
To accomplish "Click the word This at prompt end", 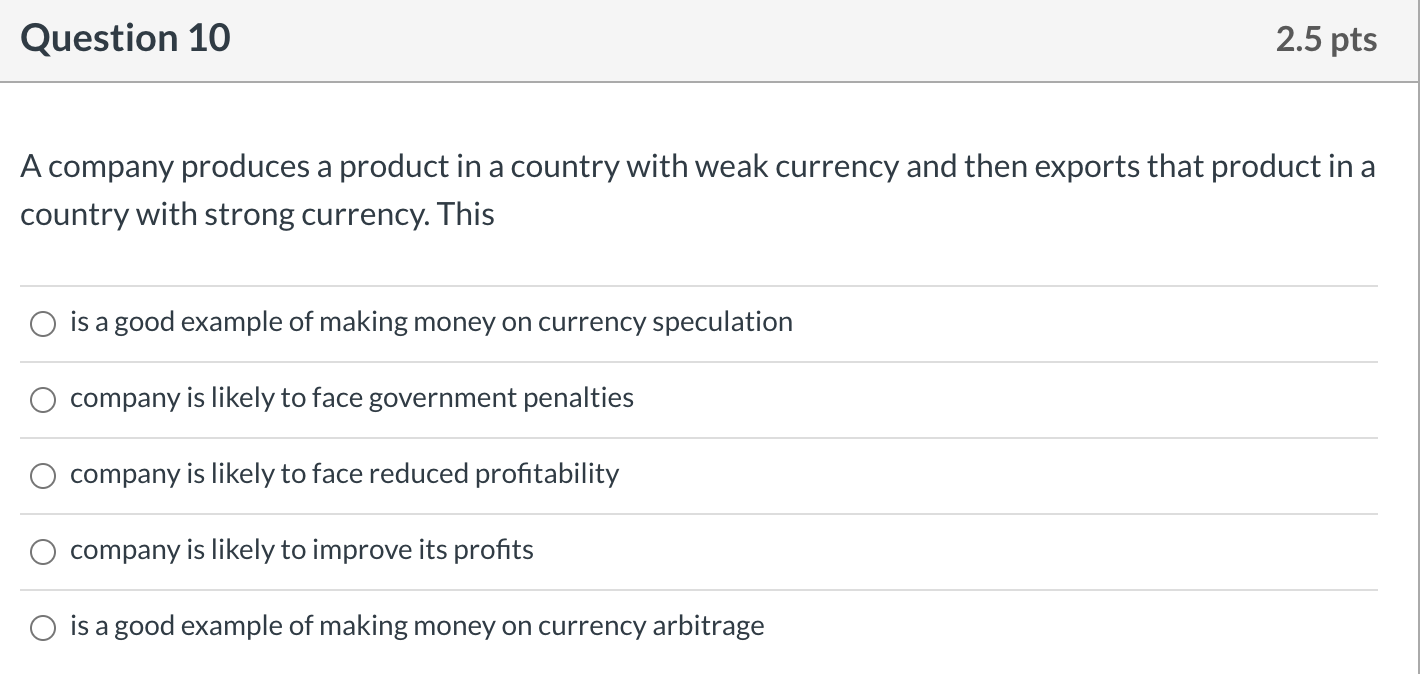I will coord(467,214).
